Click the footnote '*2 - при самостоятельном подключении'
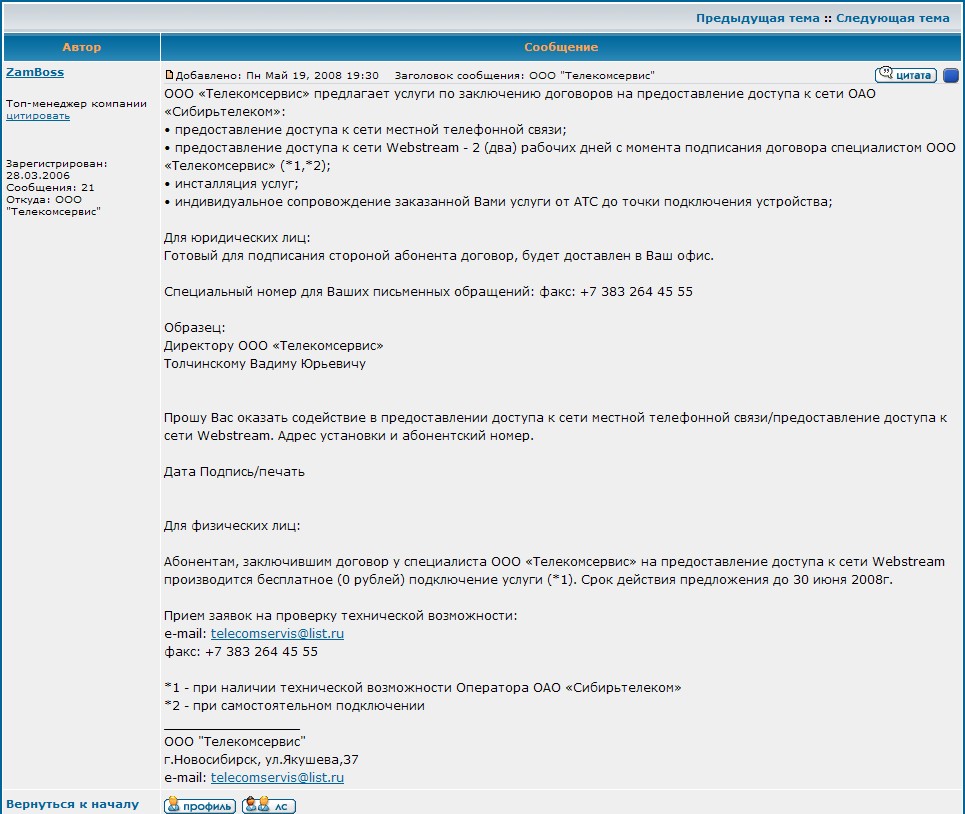 coord(294,705)
